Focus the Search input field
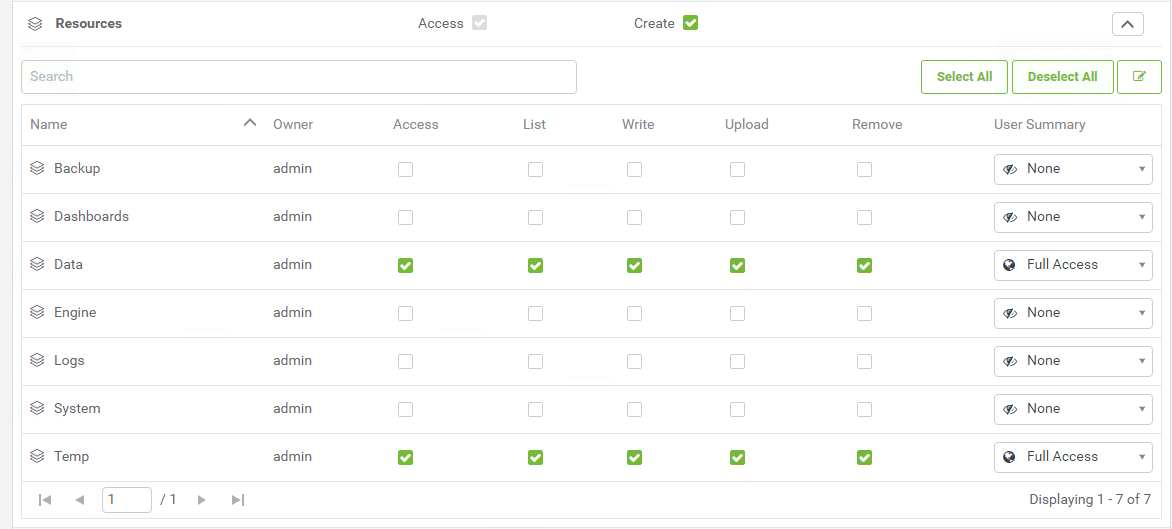The height and width of the screenshot is (529, 1172). point(298,77)
